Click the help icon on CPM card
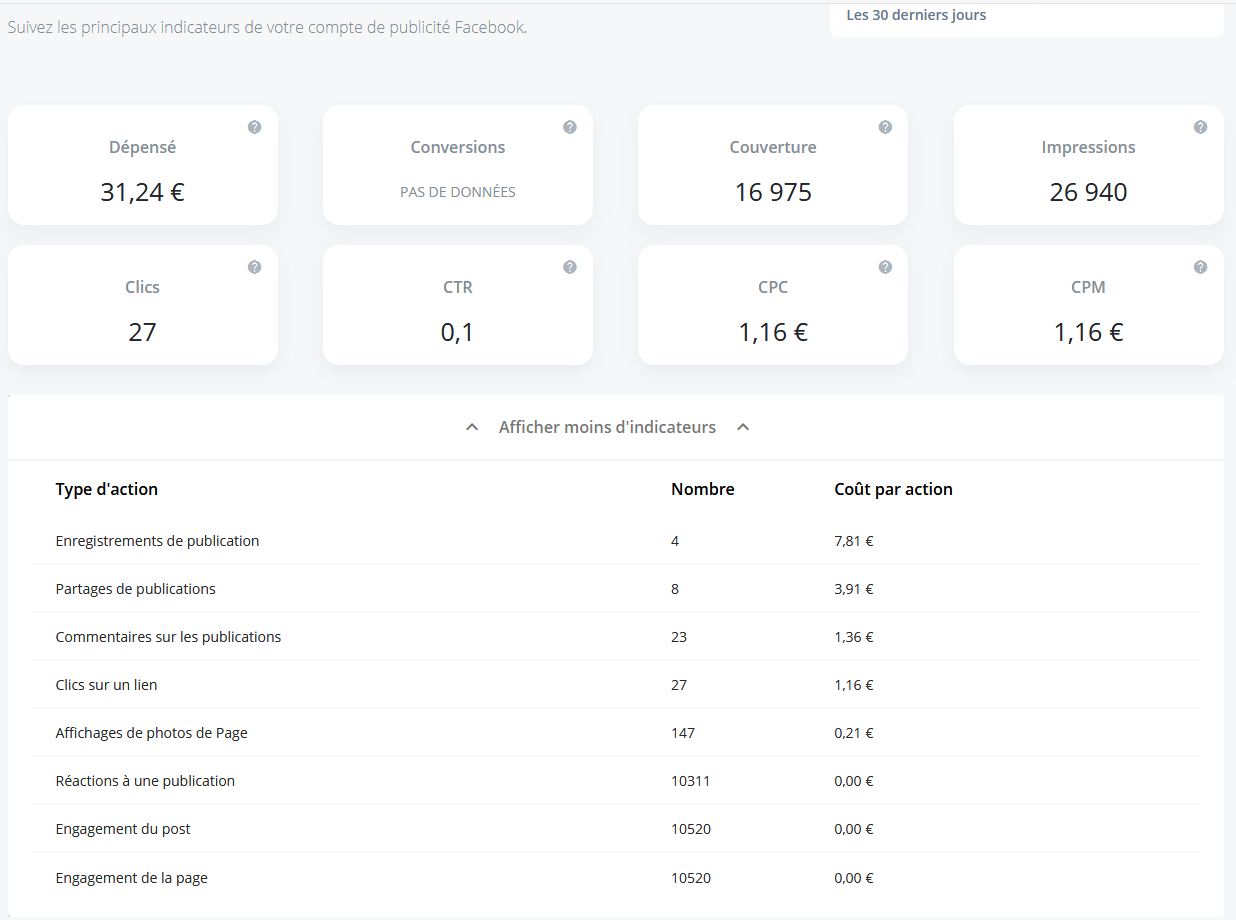Viewport: 1236px width, 920px height. 1200,267
